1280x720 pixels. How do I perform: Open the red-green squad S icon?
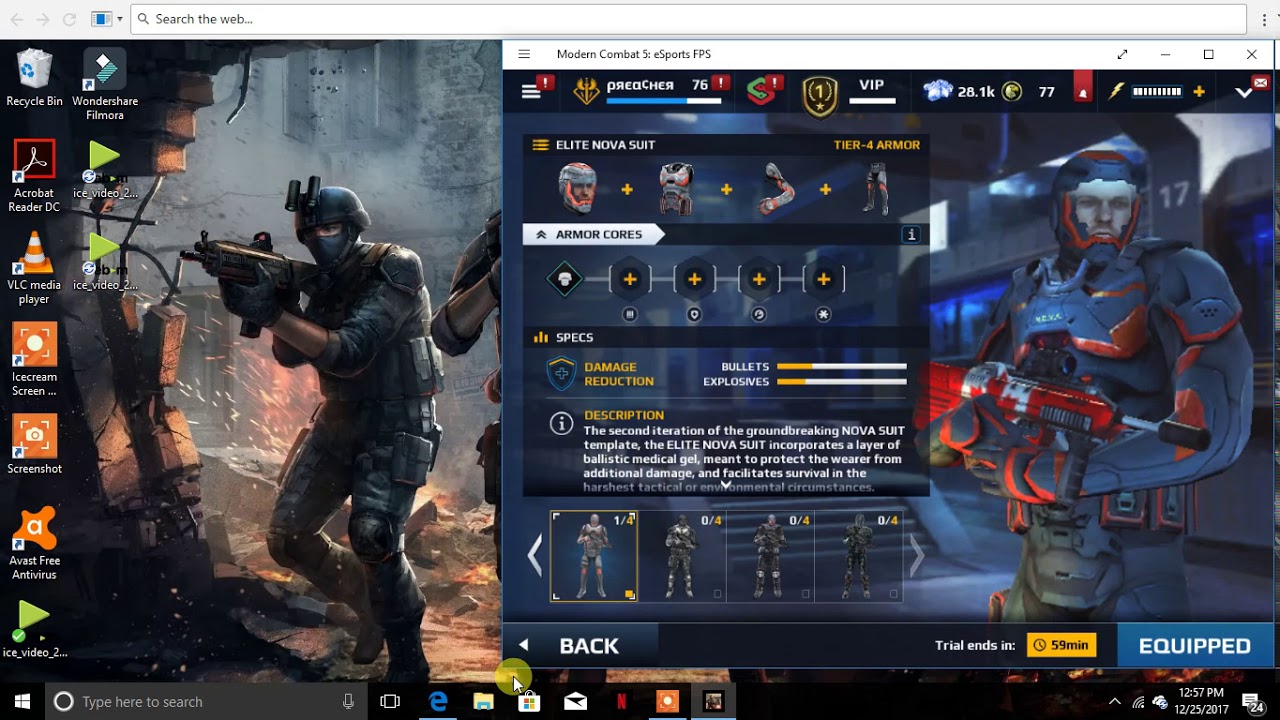pos(762,91)
